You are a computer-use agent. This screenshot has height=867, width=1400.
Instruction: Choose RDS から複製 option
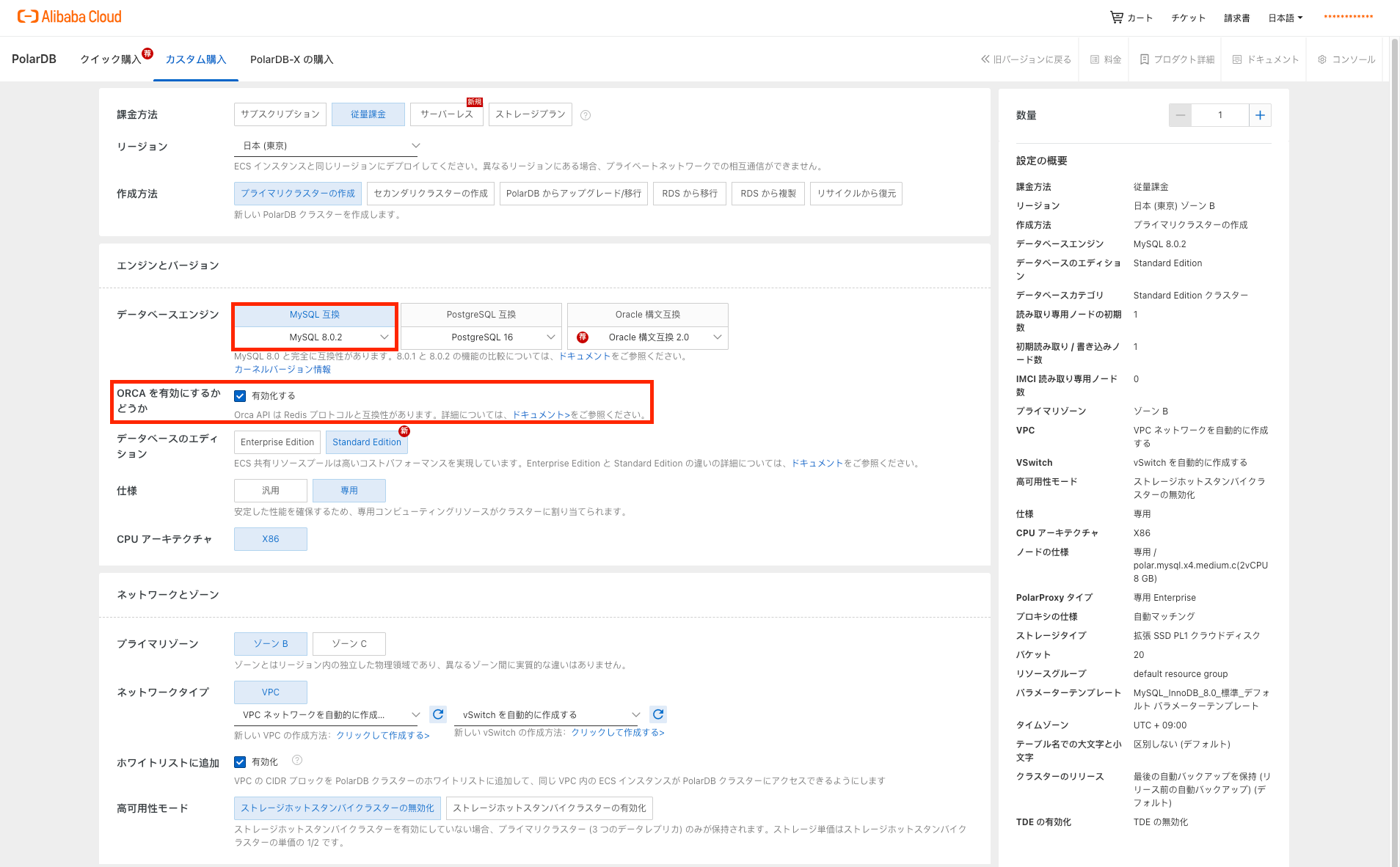point(768,194)
